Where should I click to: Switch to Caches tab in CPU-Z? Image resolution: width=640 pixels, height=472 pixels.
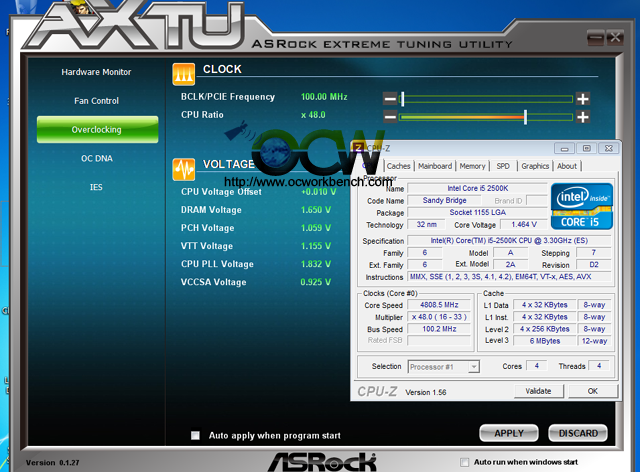tap(398, 166)
